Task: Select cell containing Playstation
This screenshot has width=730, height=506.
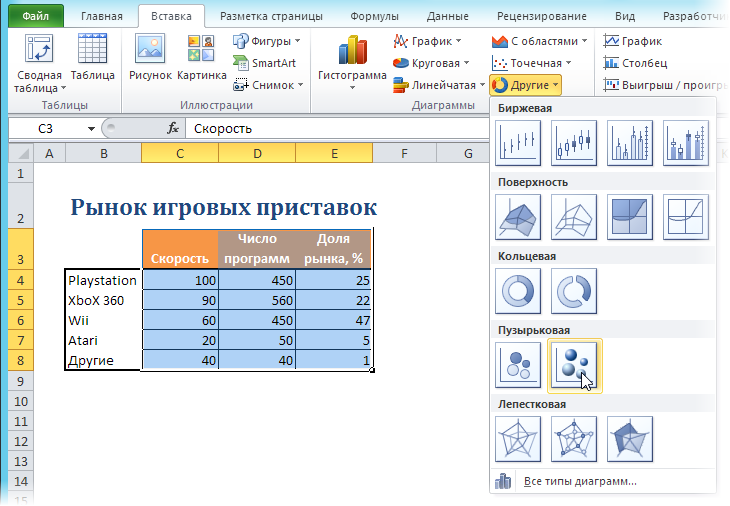Action: pyautogui.click(x=102, y=280)
